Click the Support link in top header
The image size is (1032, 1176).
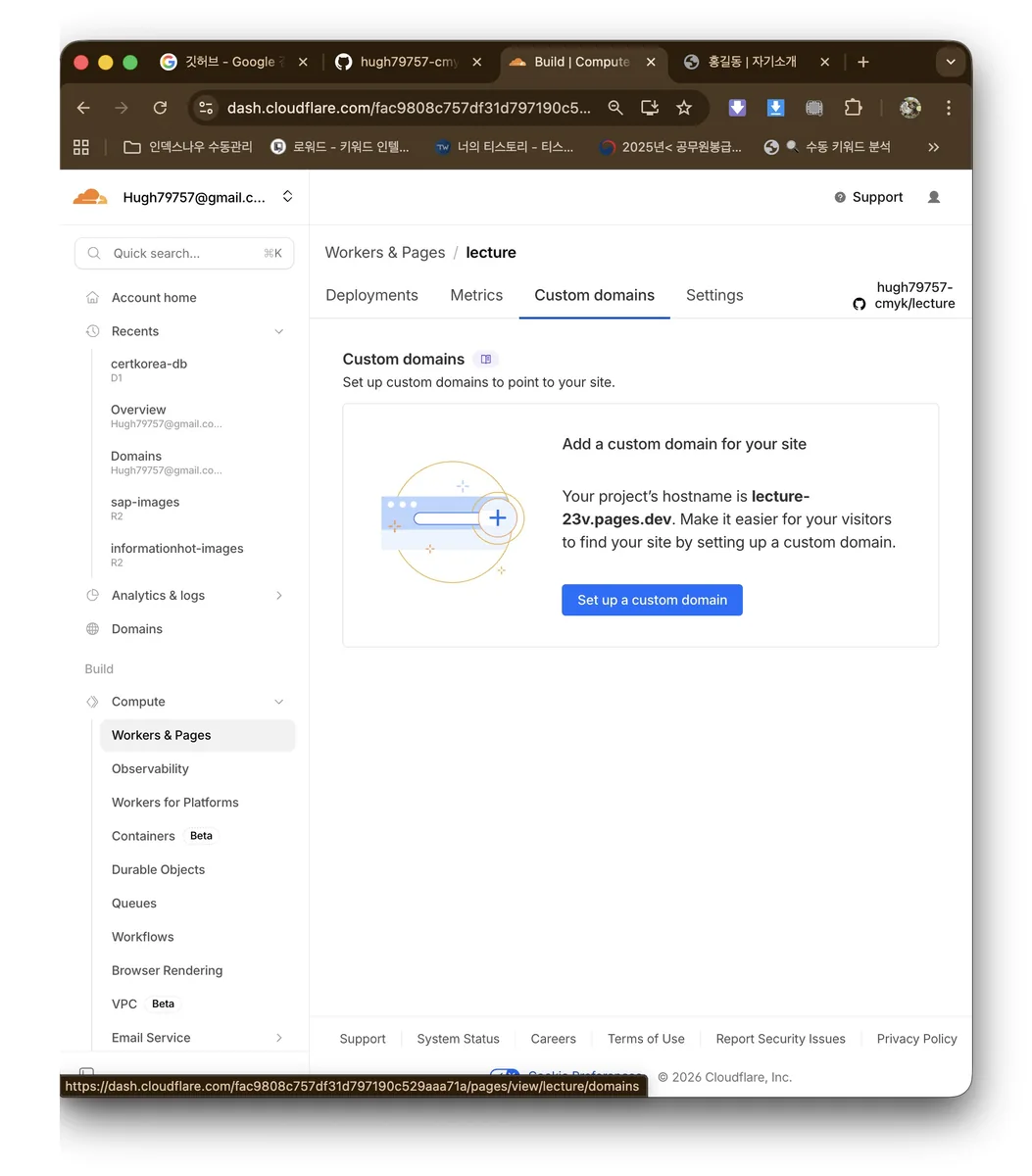[868, 197]
